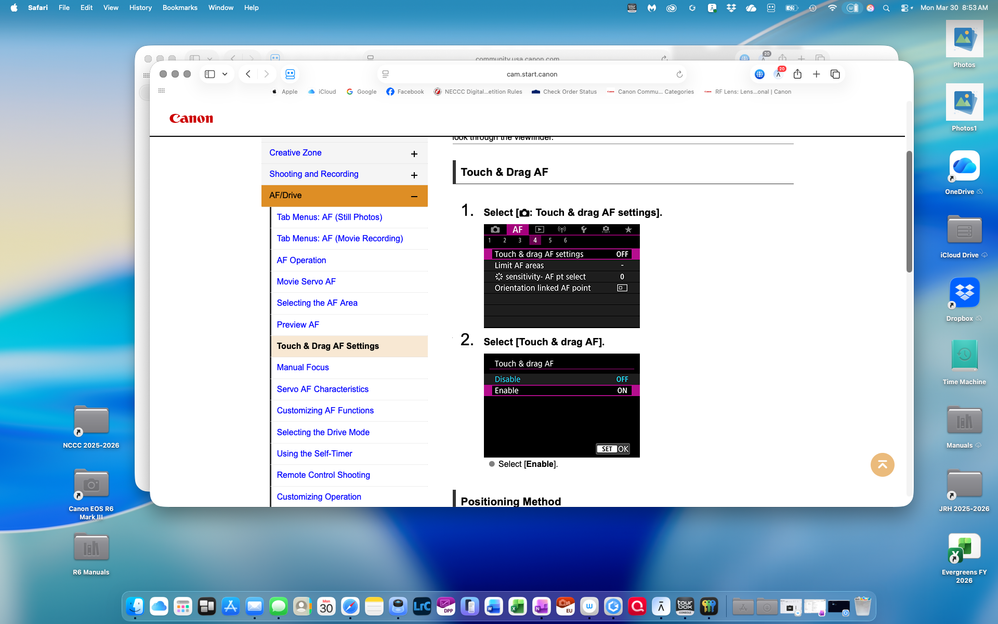The image size is (998, 624).
Task: Open the Trash in the Dock
Action: (x=862, y=606)
